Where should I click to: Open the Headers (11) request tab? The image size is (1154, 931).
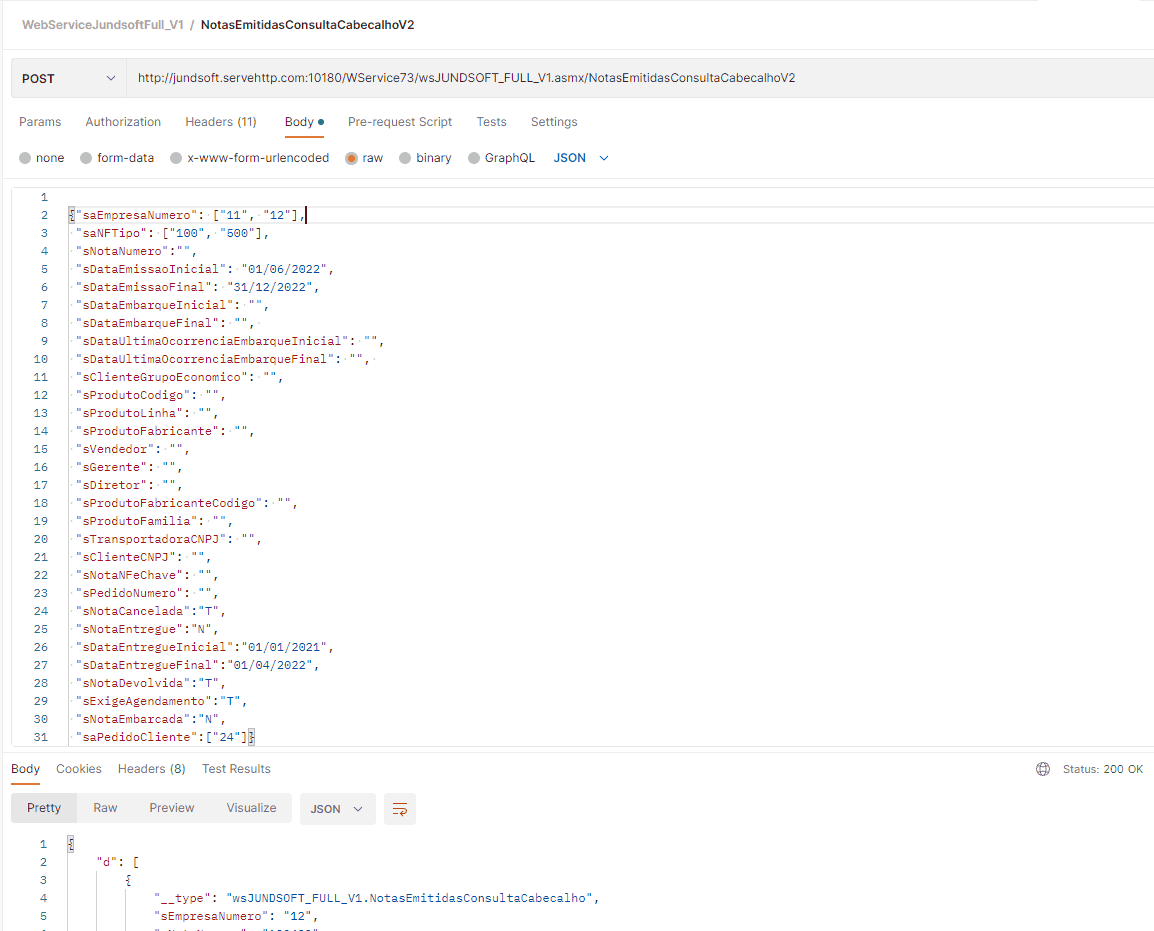coord(221,122)
